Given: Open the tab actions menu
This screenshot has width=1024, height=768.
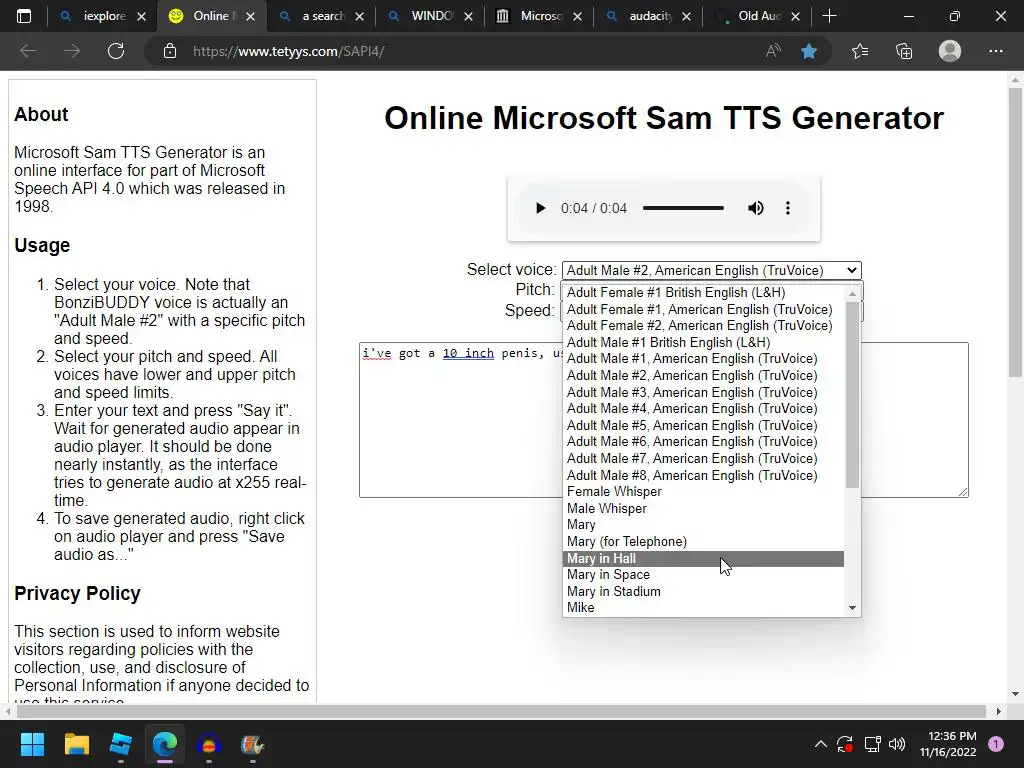Looking at the screenshot, I should click(x=24, y=16).
